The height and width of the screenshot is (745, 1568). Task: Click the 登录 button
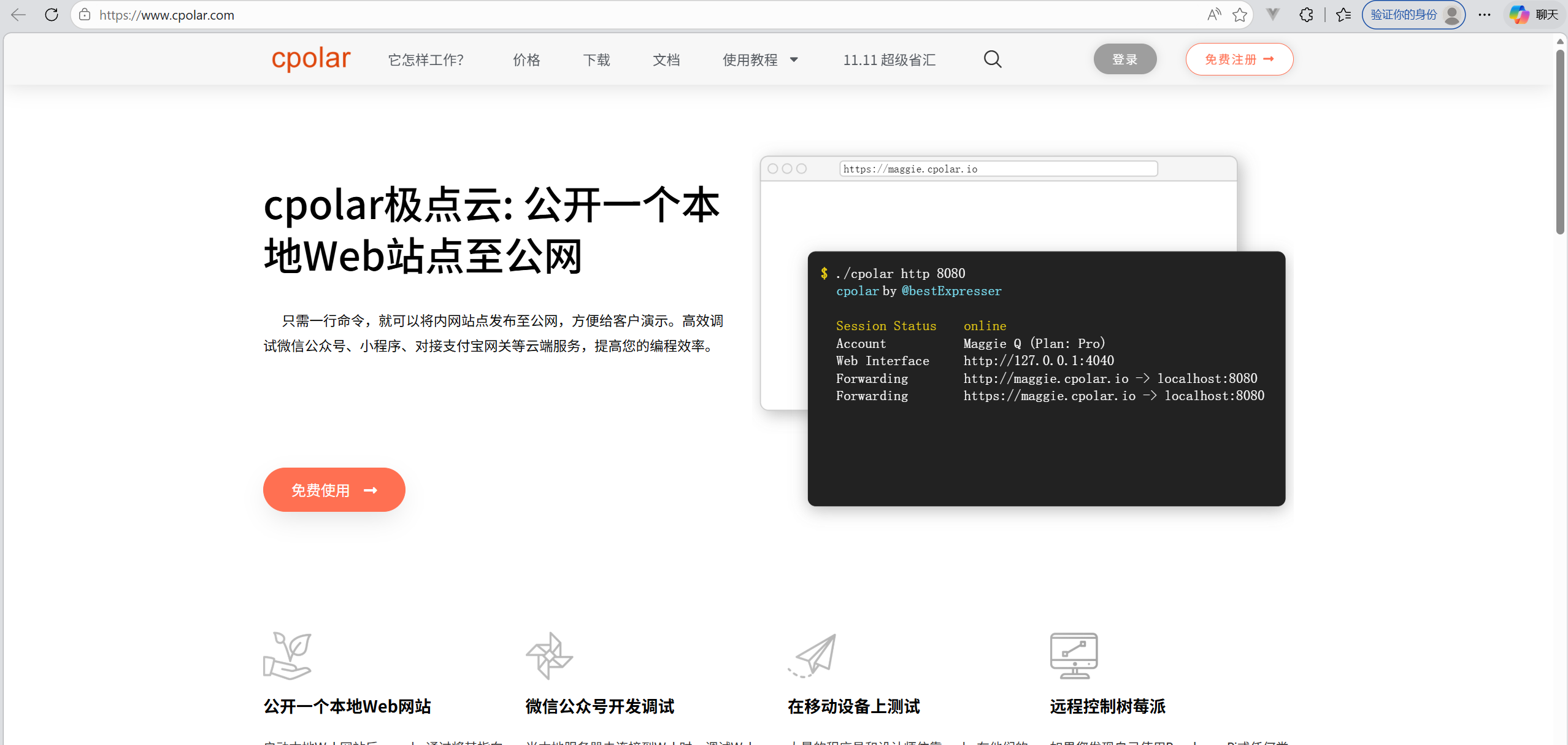pyautogui.click(x=1124, y=60)
